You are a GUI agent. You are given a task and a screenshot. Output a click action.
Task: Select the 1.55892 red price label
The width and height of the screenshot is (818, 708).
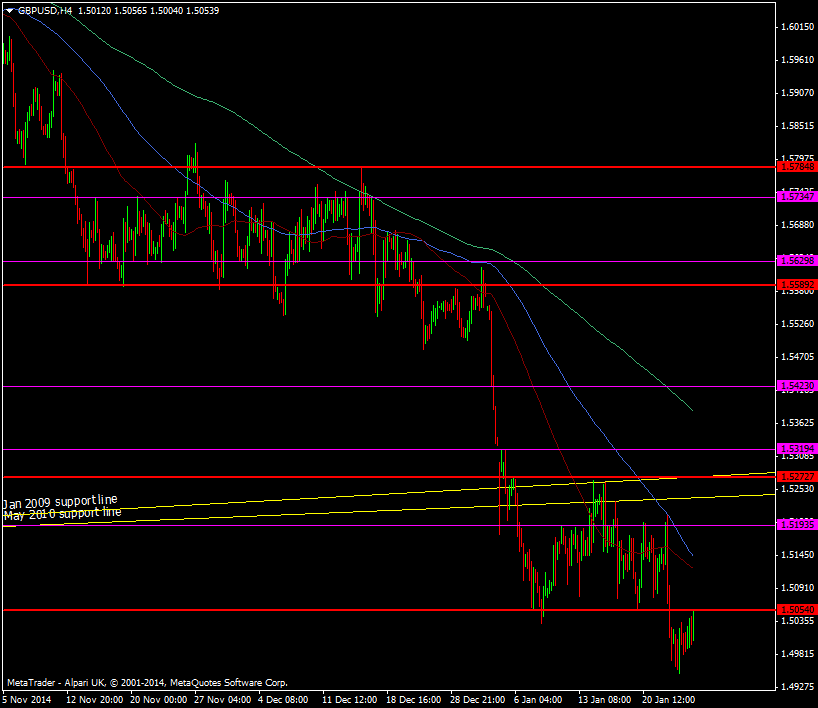click(x=797, y=285)
